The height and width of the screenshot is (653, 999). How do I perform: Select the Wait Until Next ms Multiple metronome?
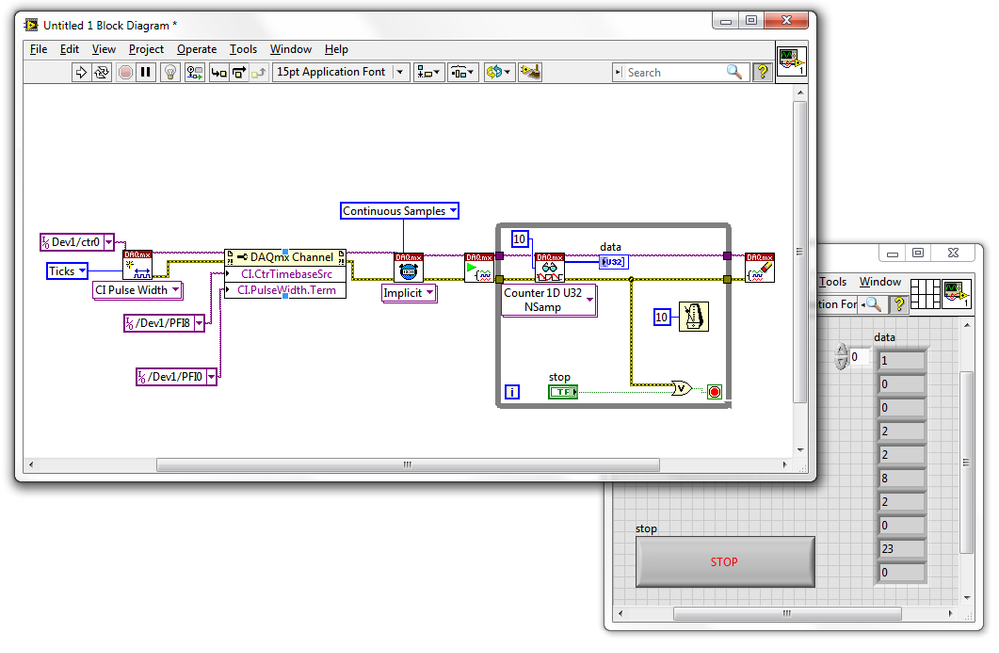[694, 317]
